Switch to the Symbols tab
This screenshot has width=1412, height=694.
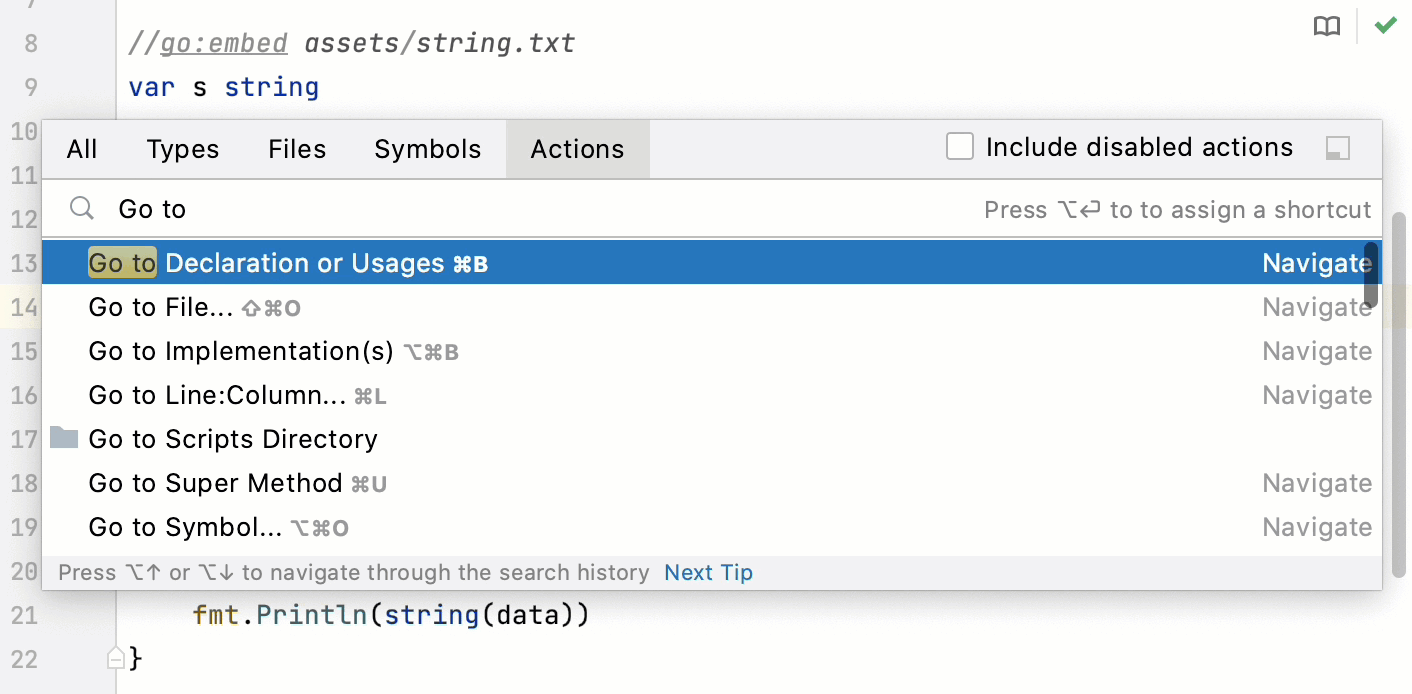pos(427,148)
